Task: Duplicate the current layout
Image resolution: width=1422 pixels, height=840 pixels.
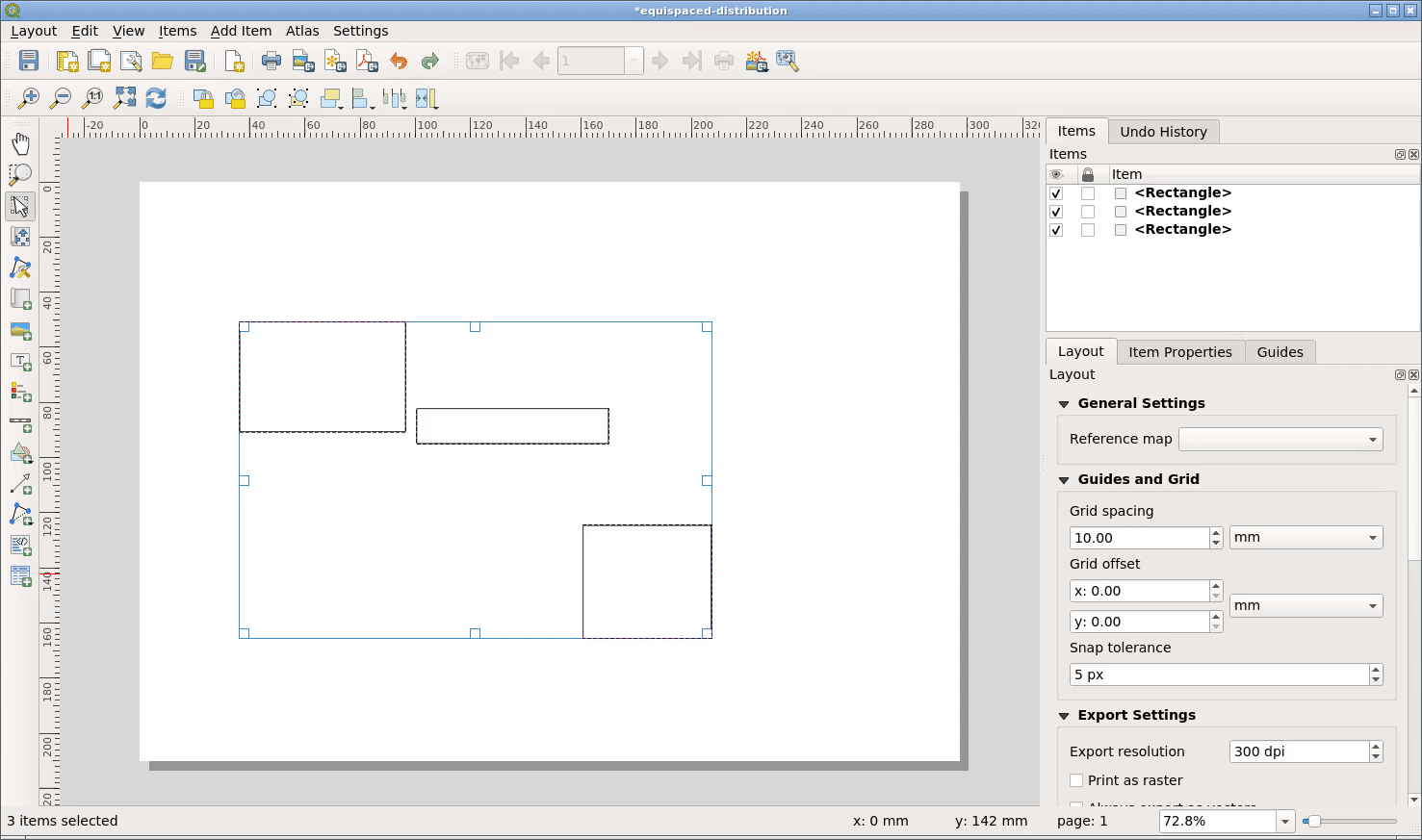Action: [99, 61]
